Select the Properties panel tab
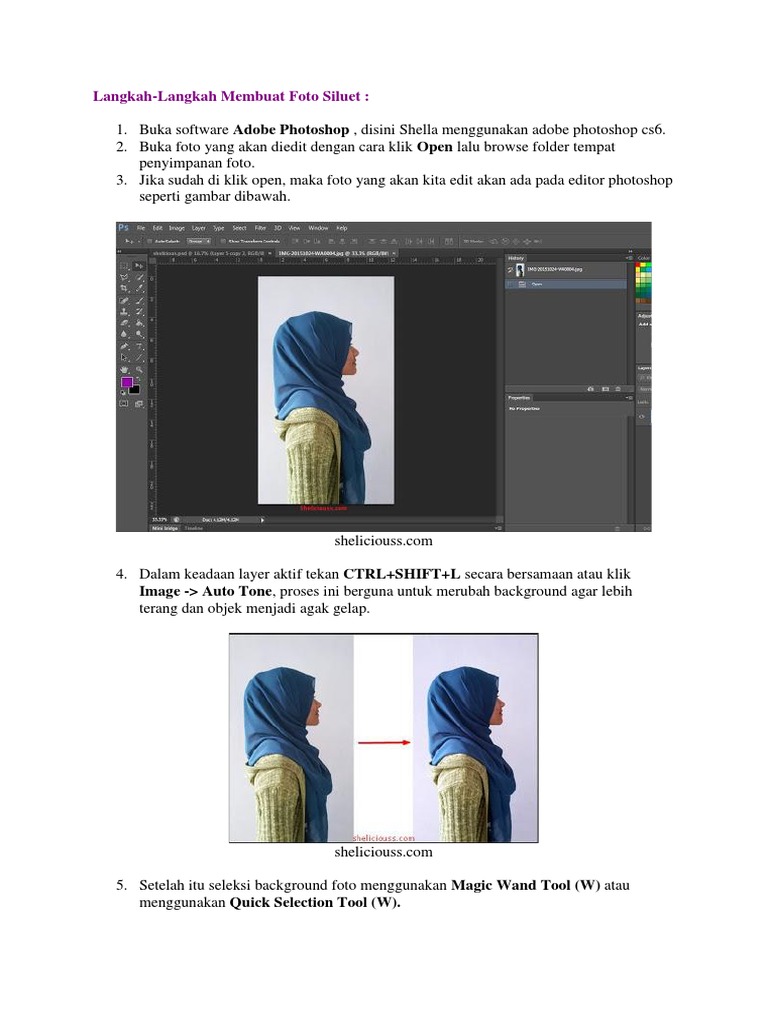The width and height of the screenshot is (768, 1024). 519,398
